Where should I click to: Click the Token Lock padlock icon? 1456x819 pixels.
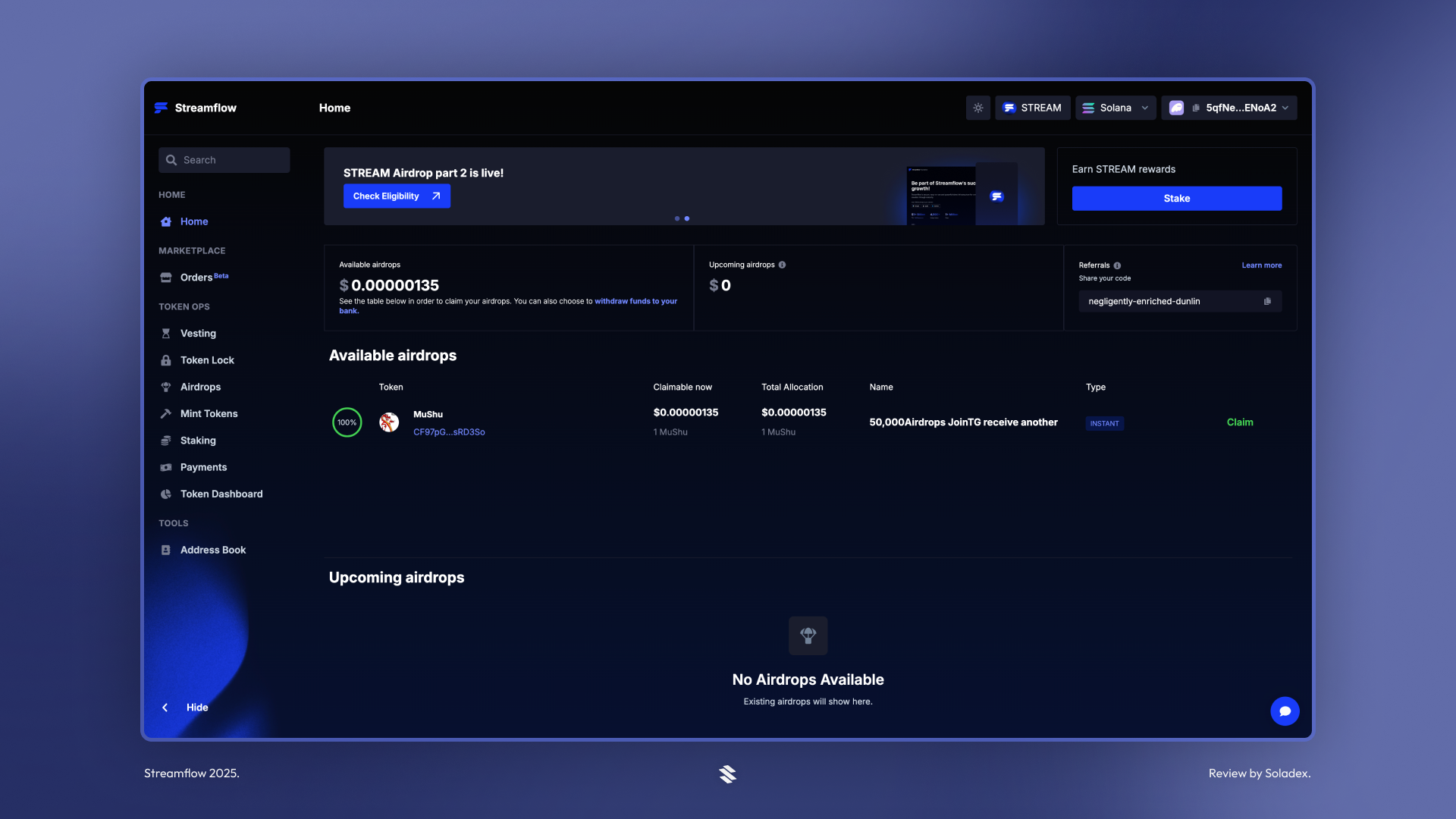166,360
